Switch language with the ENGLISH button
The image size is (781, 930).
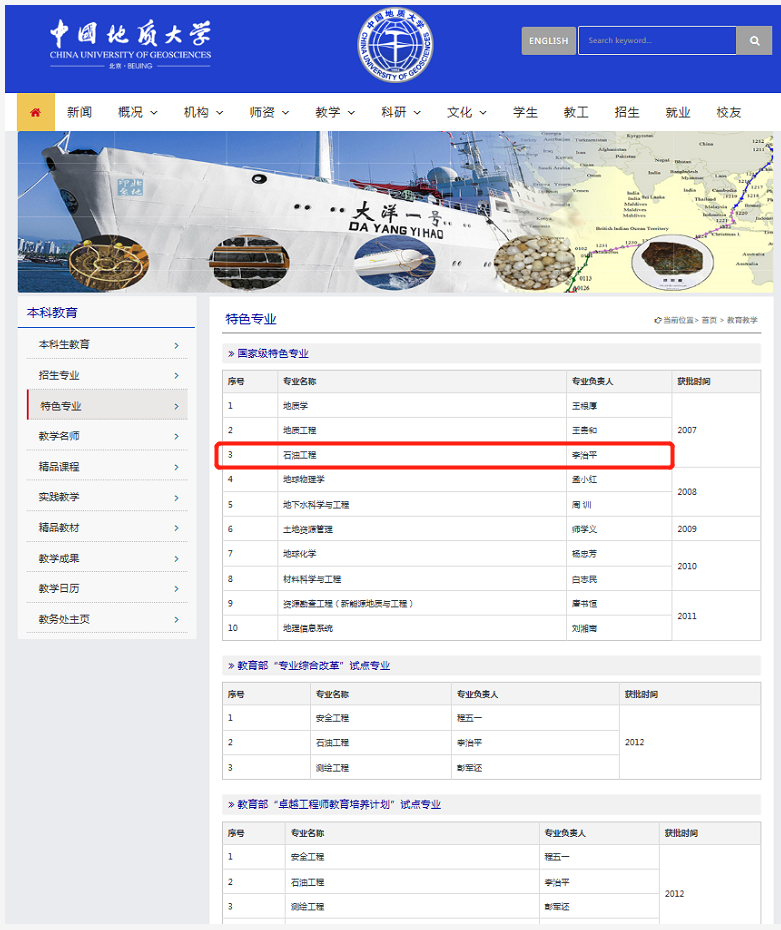(548, 41)
